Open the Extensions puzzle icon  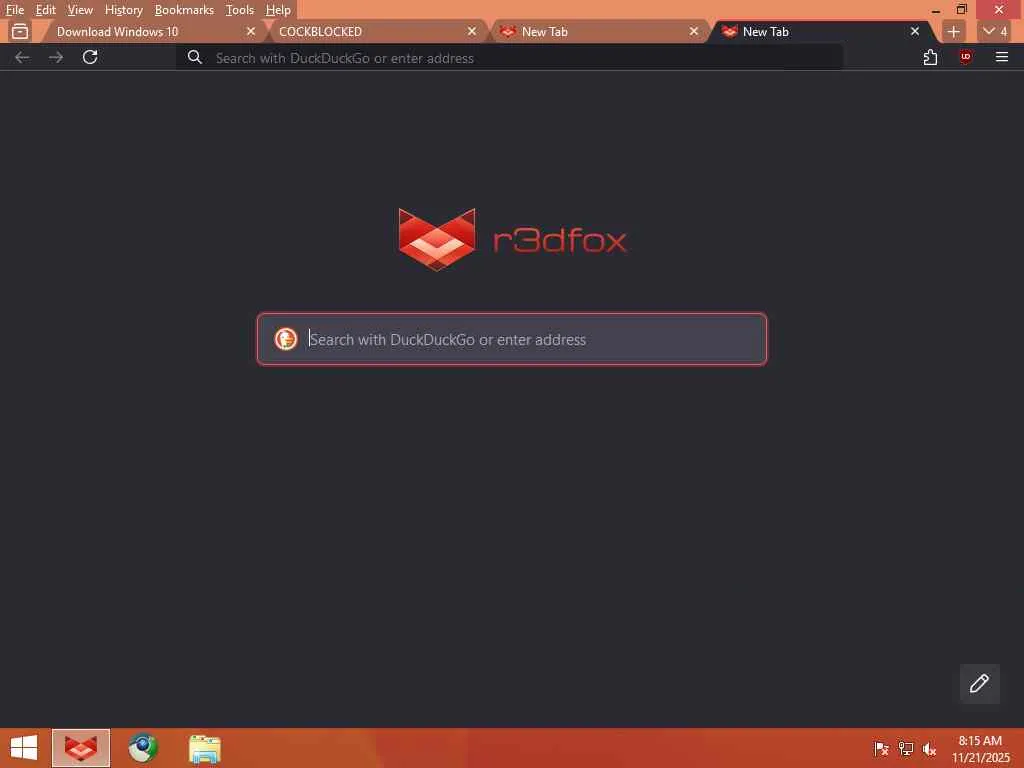tap(931, 57)
